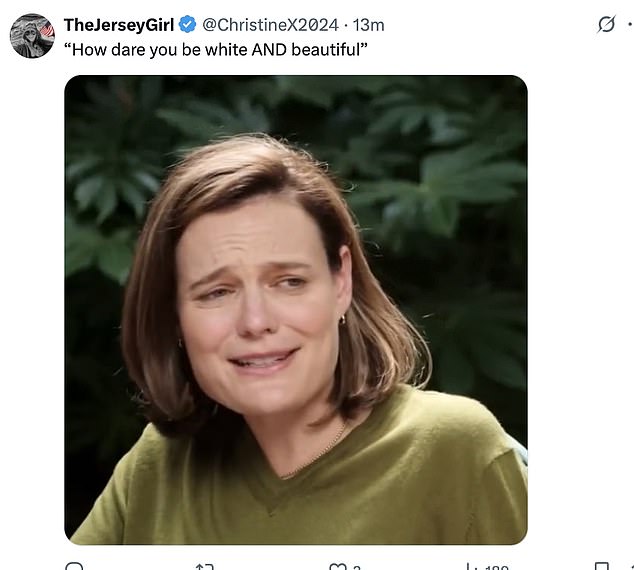Click the TheJerseyGirl display name

[x=119, y=25]
